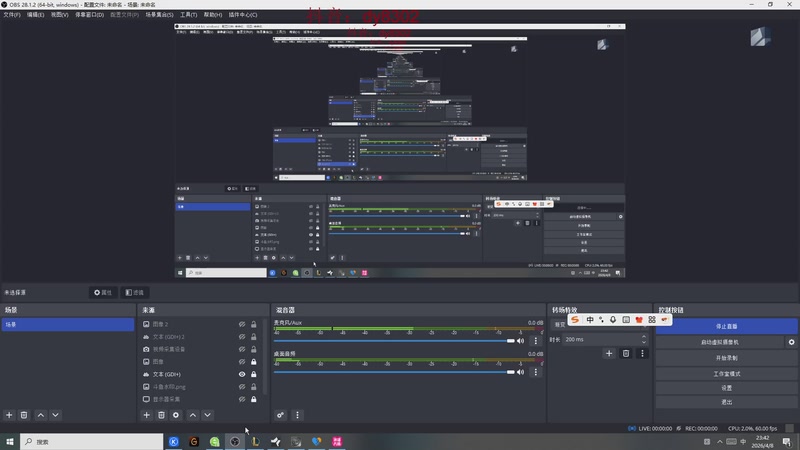
Task: Remove selected source with trash icon
Action: tap(161, 415)
